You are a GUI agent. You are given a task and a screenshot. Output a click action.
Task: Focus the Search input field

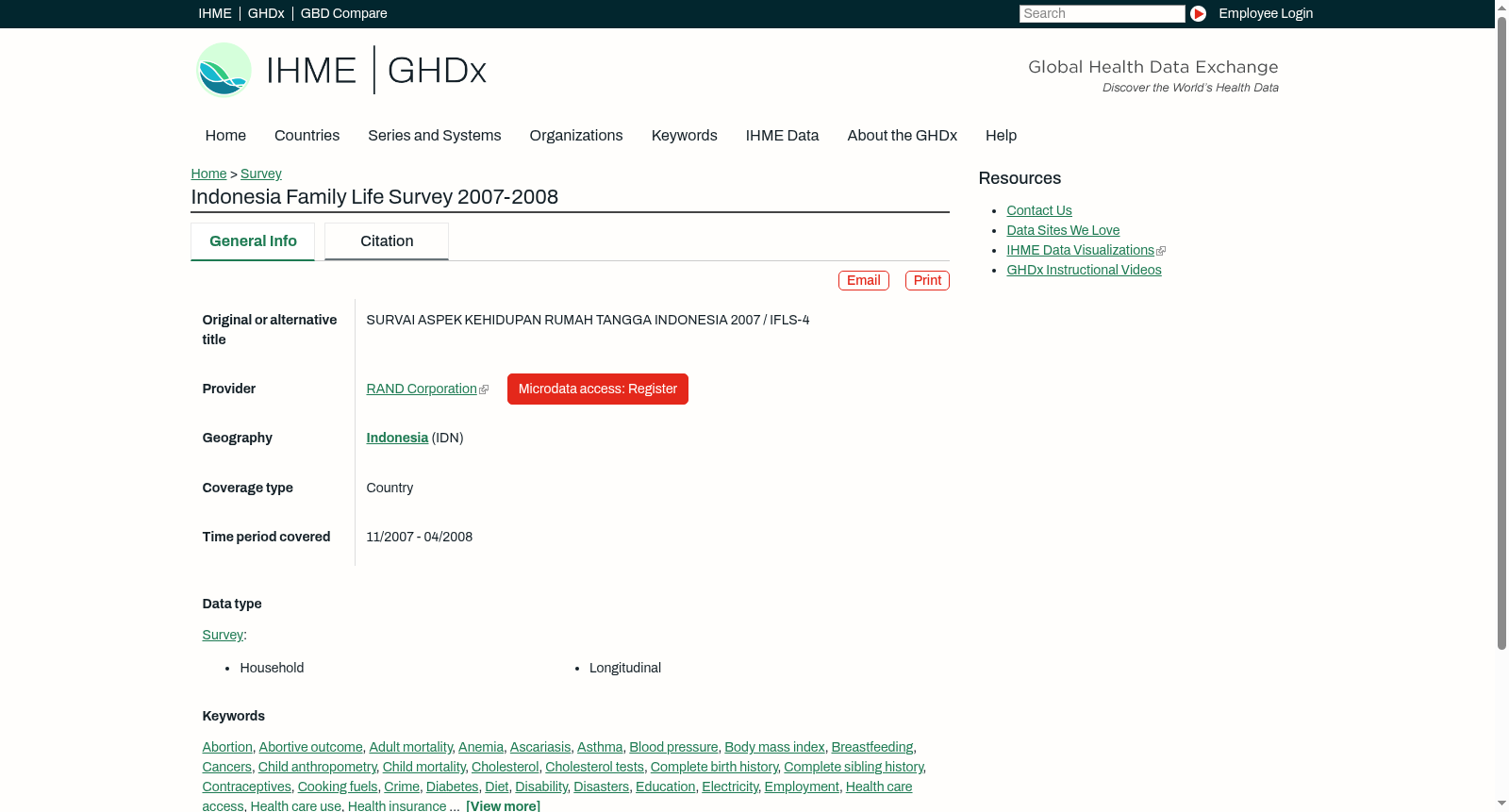pyautogui.click(x=1102, y=13)
